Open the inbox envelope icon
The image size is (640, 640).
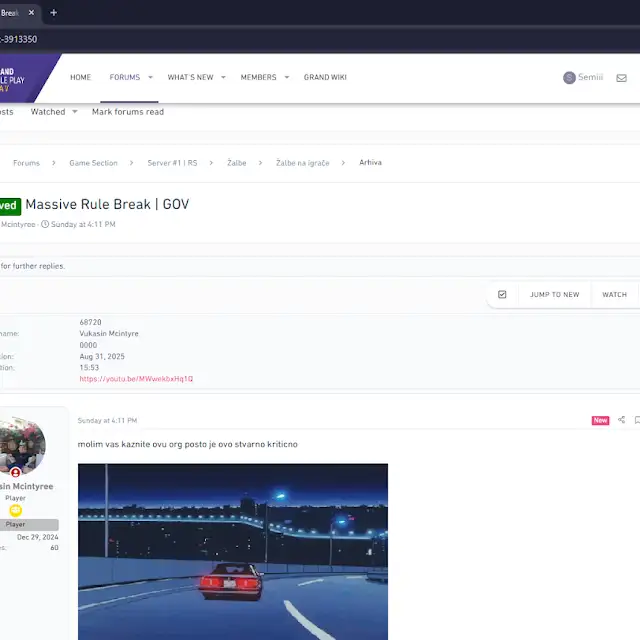(x=621, y=78)
